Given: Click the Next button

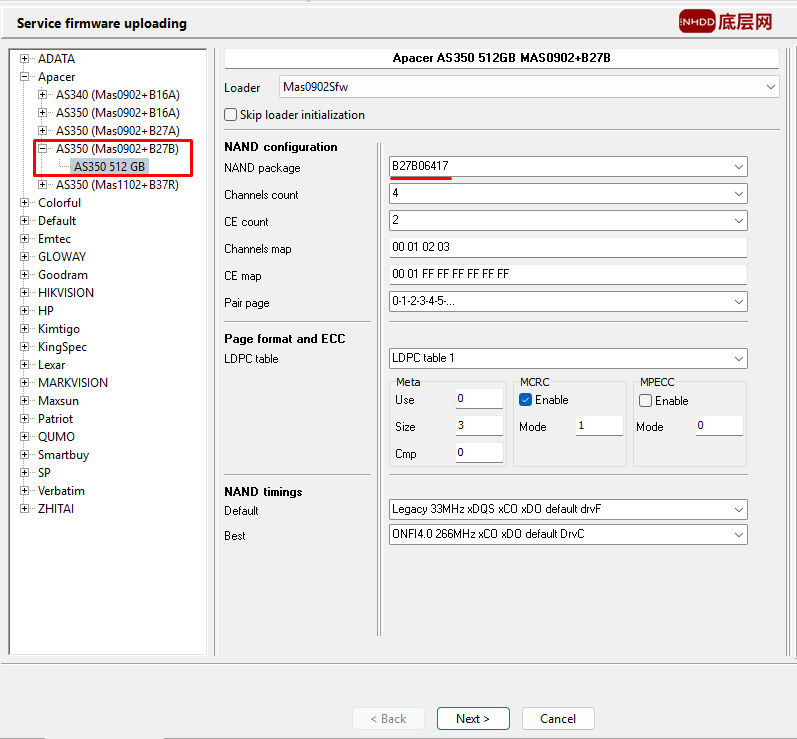Looking at the screenshot, I should tap(473, 718).
